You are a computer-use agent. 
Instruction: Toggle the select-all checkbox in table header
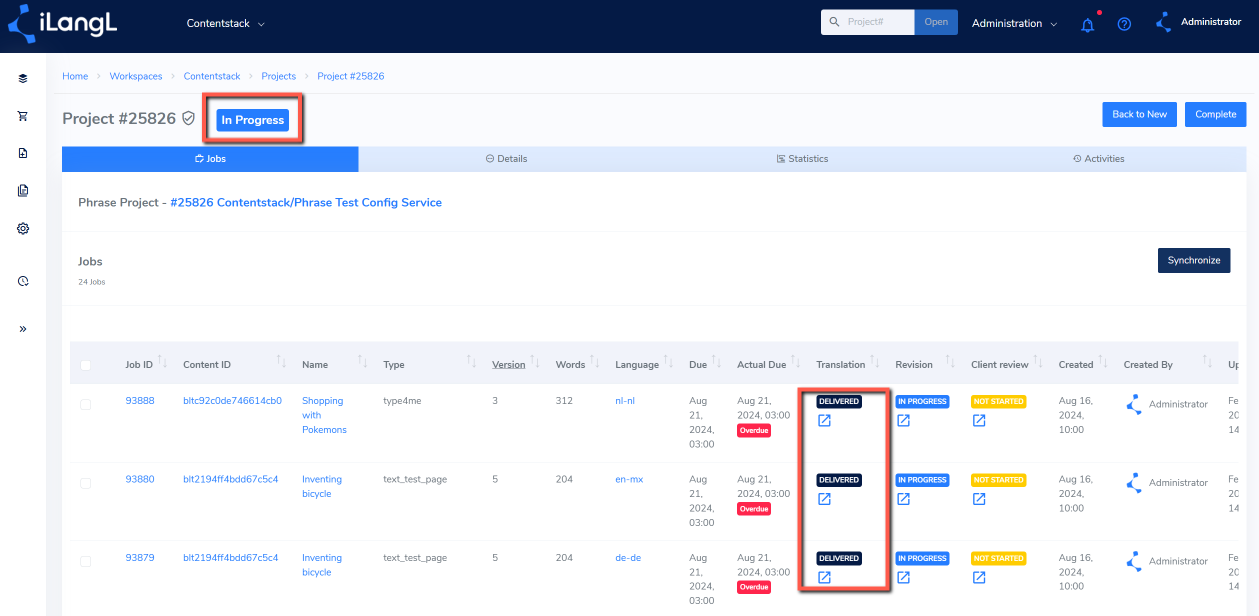point(85,365)
